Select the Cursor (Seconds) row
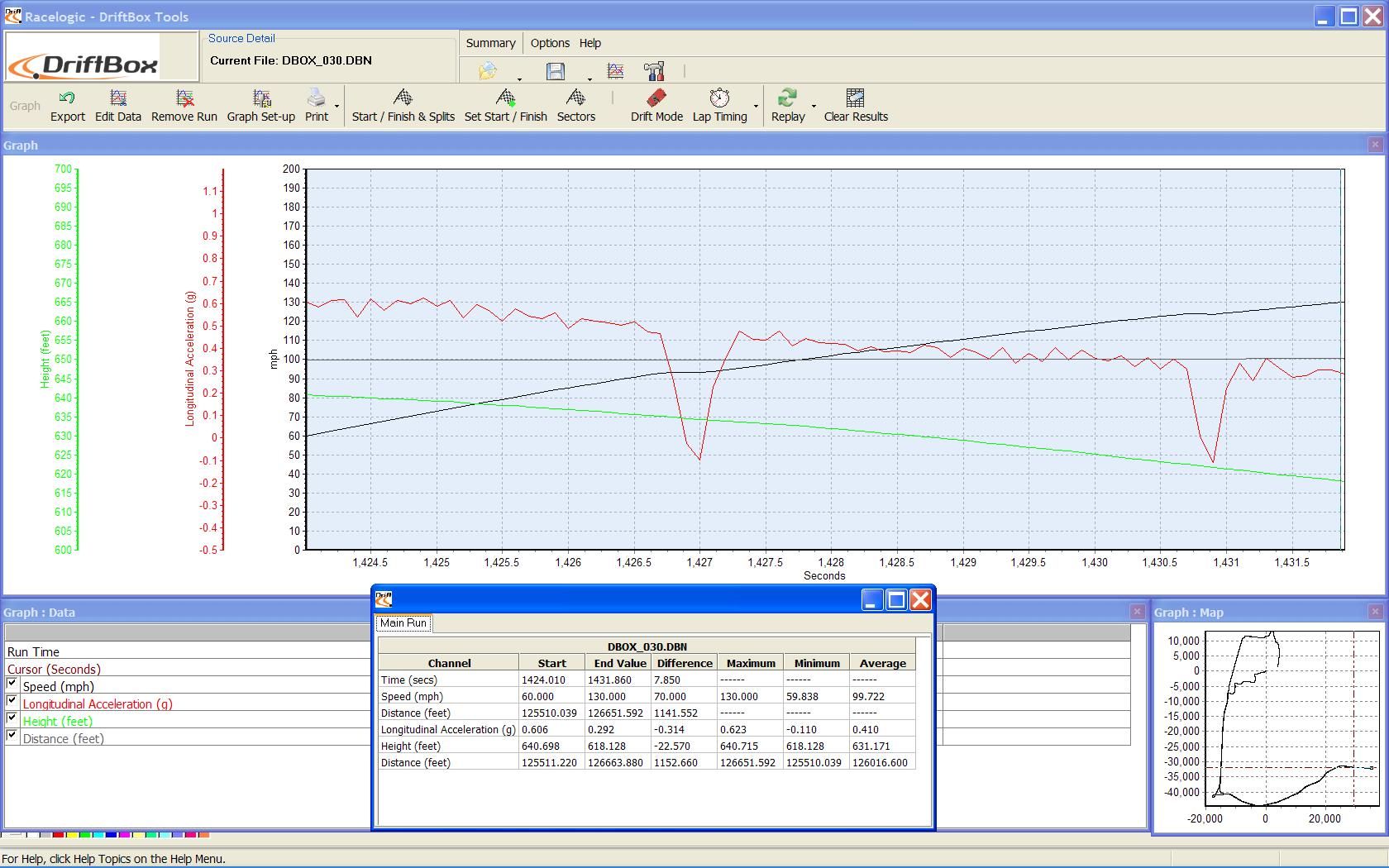Image resolution: width=1389 pixels, height=868 pixels. (188, 669)
